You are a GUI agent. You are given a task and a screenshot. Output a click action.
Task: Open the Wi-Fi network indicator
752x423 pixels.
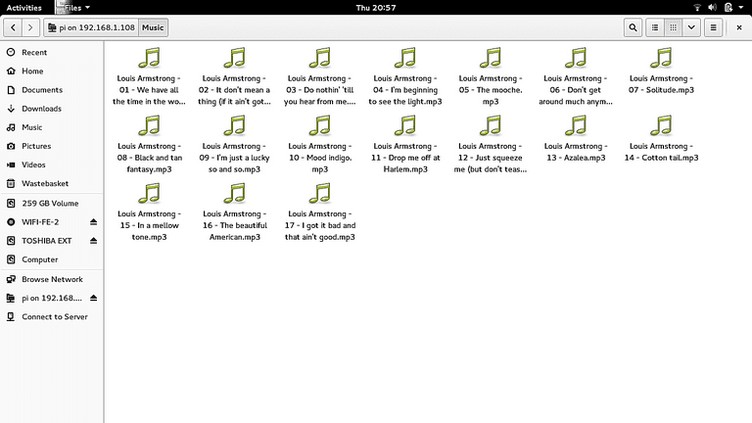(x=697, y=8)
